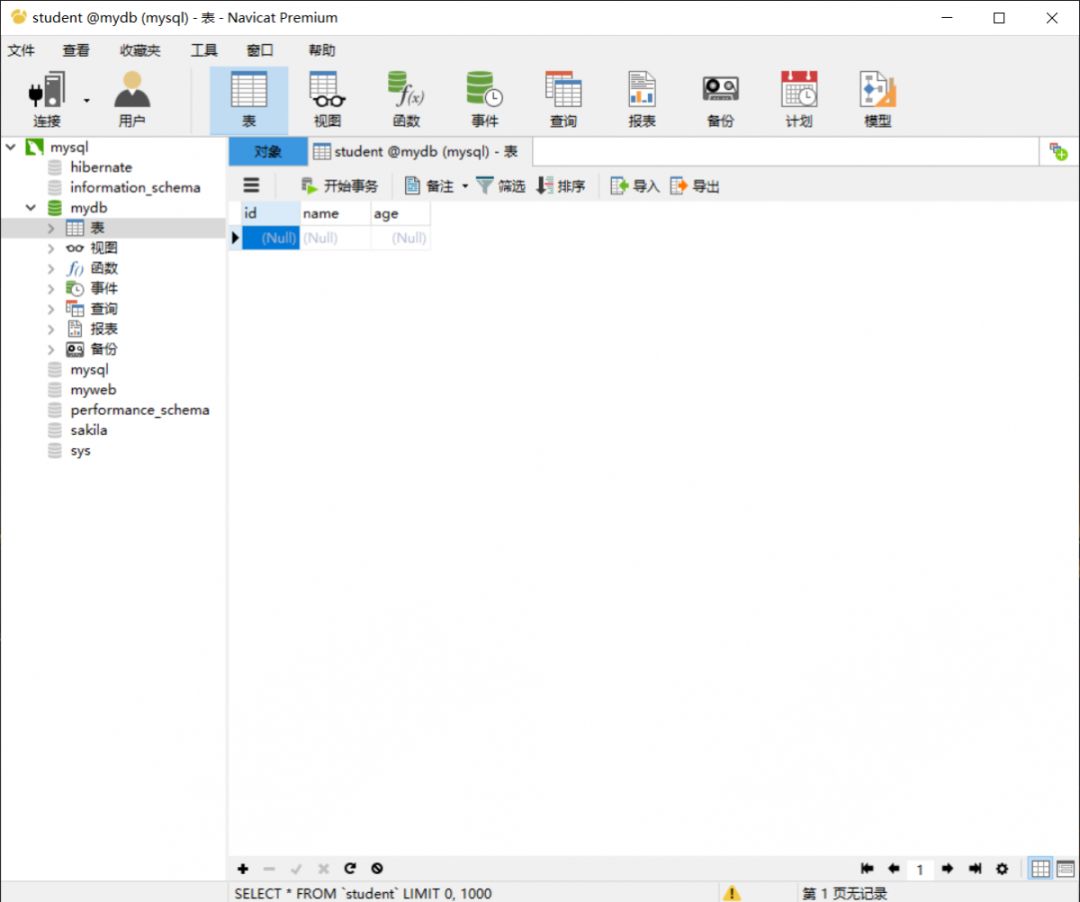This screenshot has height=902, width=1080.
Task: Open the 事件 events section
Action: coord(484,100)
